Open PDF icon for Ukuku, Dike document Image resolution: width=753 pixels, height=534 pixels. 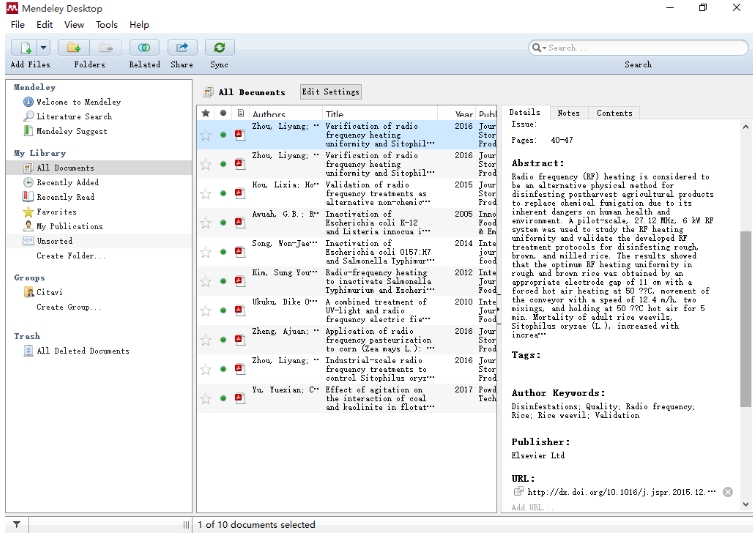click(x=240, y=310)
